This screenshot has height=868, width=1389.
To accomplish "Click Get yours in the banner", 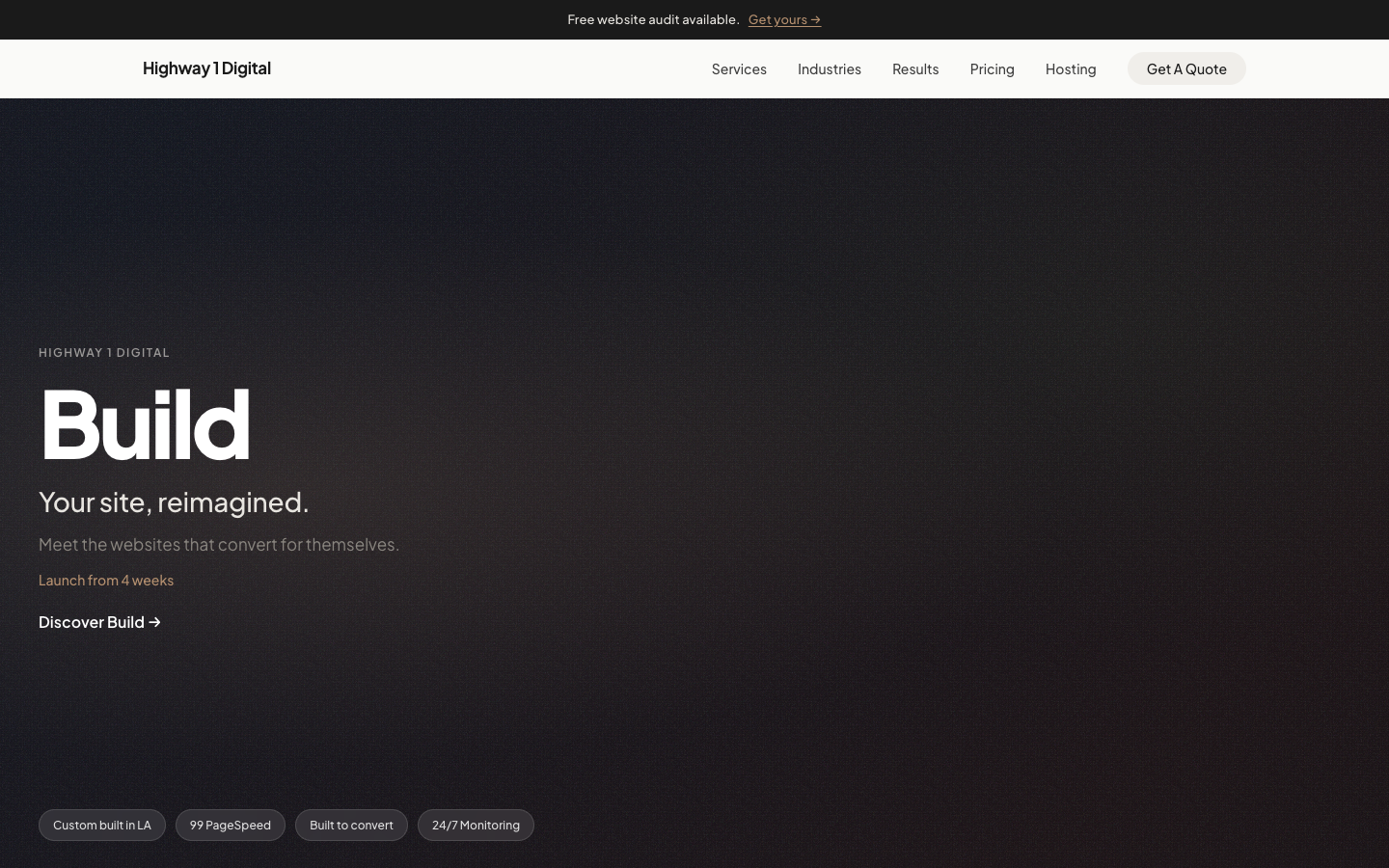I will pos(777,19).
